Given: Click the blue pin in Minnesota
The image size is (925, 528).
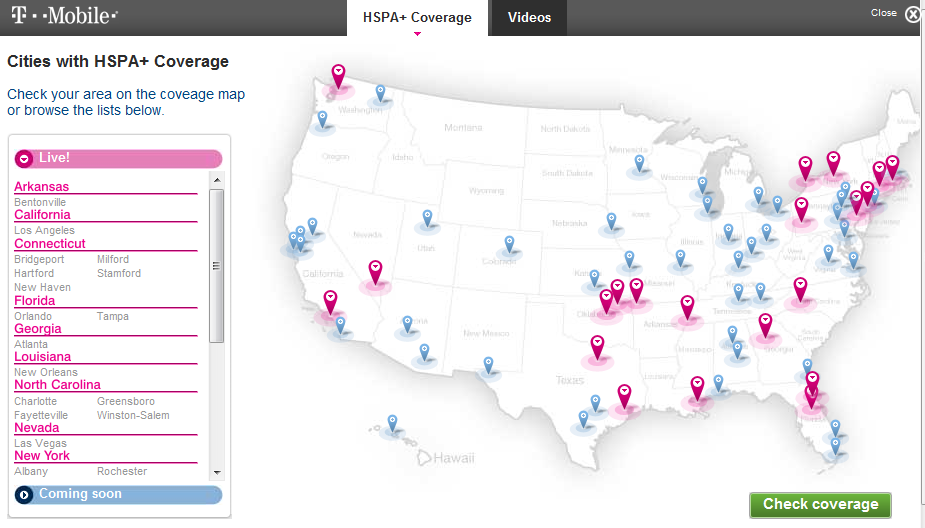Looking at the screenshot, I should [x=639, y=163].
